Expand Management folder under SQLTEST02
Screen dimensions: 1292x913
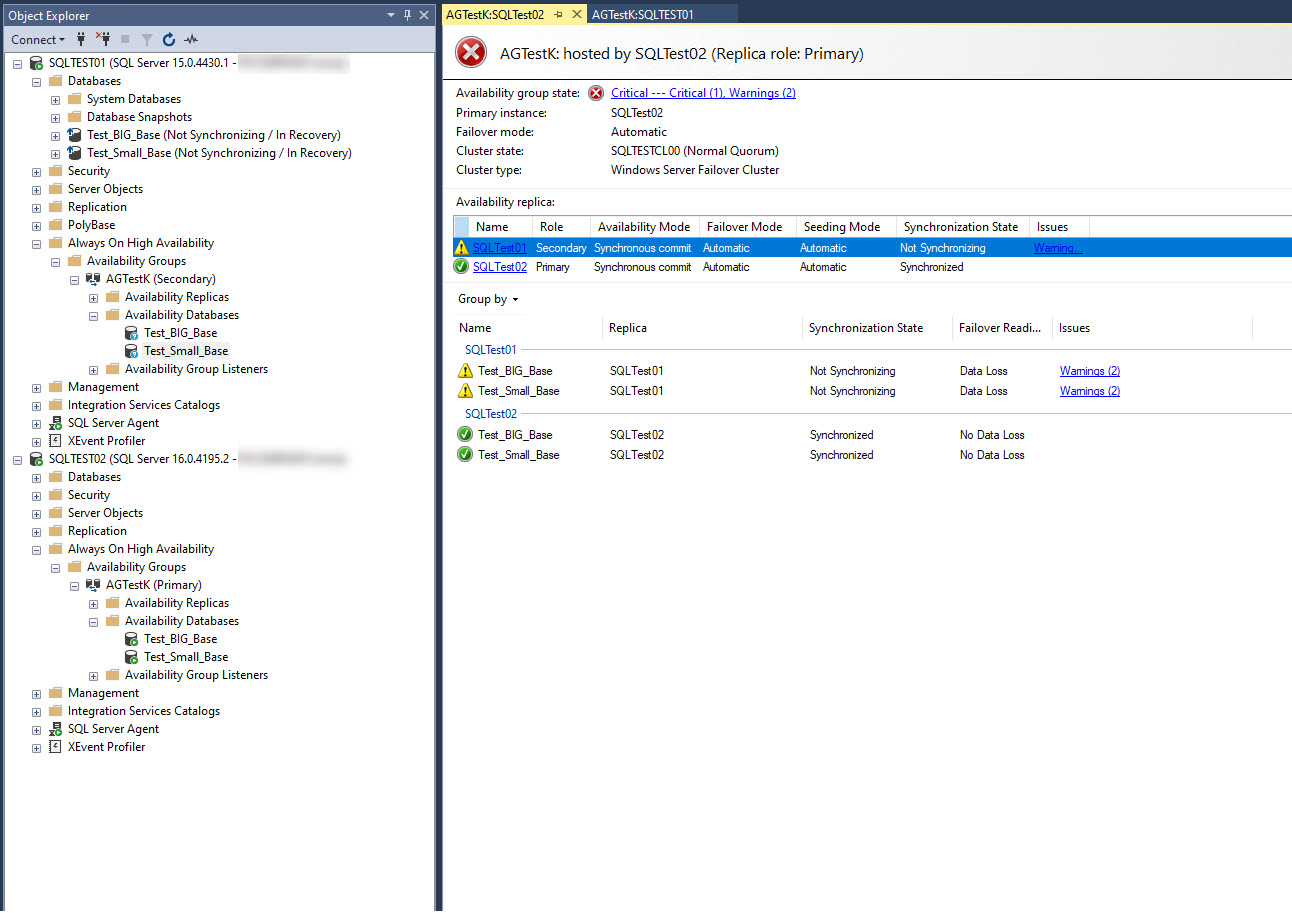tap(37, 693)
